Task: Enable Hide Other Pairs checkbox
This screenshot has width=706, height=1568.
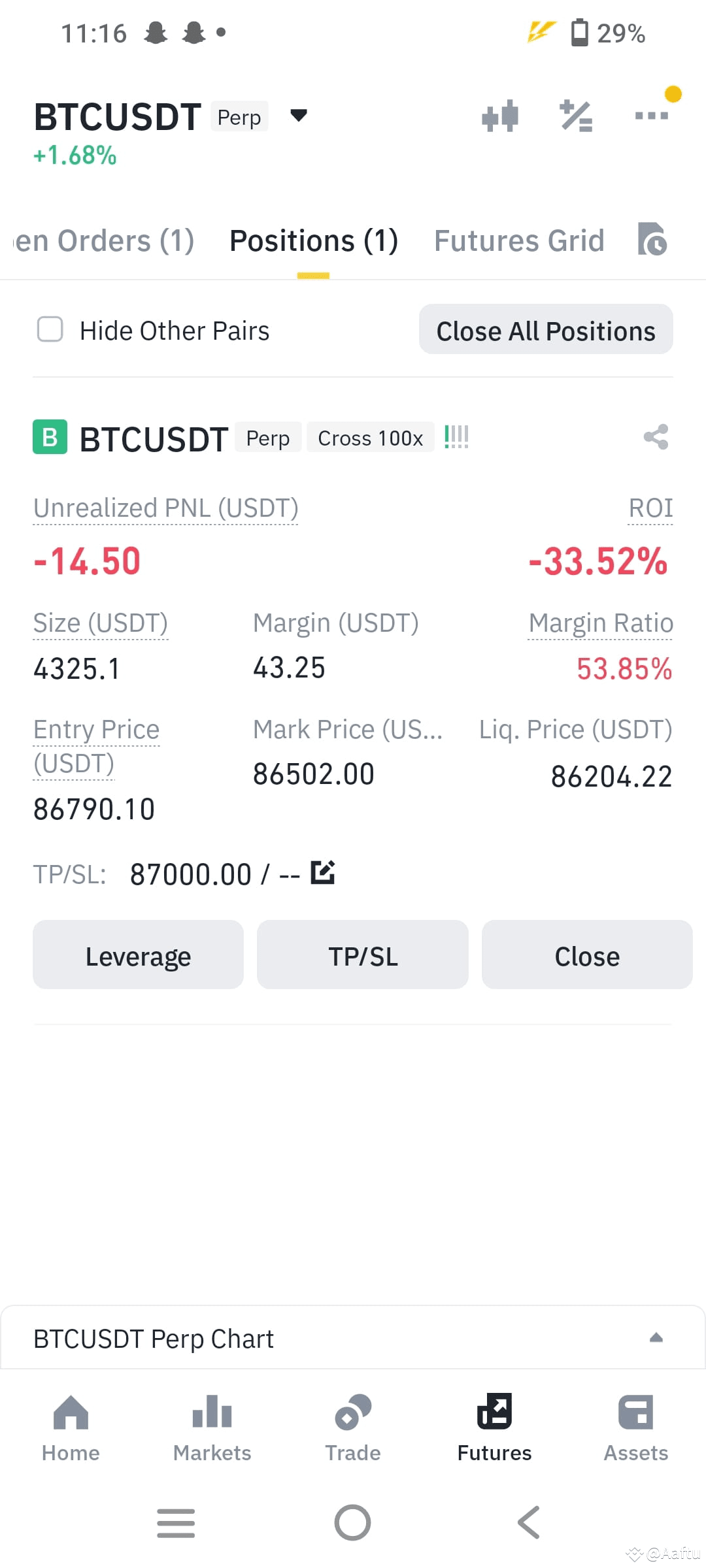Action: [50, 329]
